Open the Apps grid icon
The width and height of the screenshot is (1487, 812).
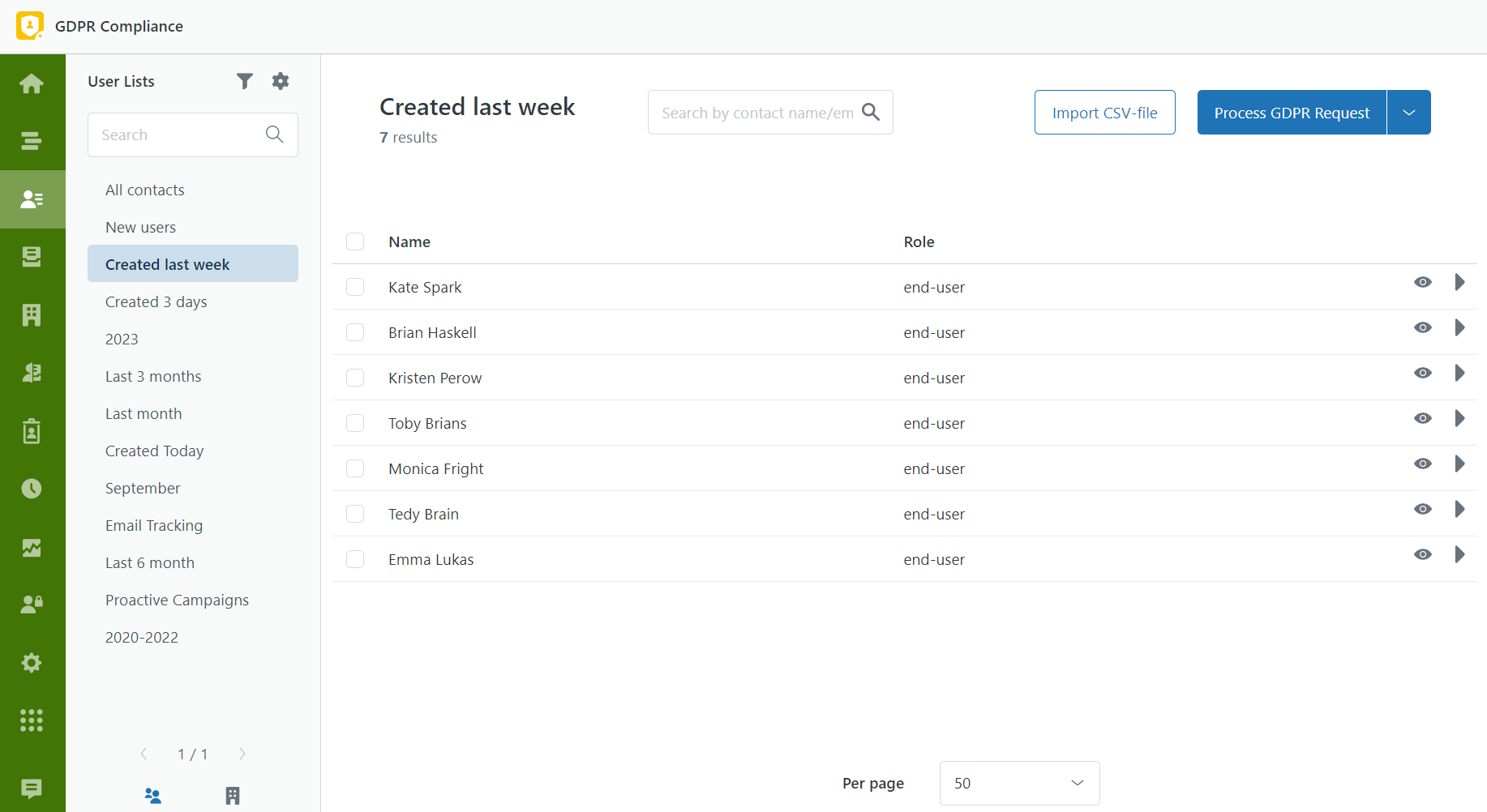click(x=32, y=720)
